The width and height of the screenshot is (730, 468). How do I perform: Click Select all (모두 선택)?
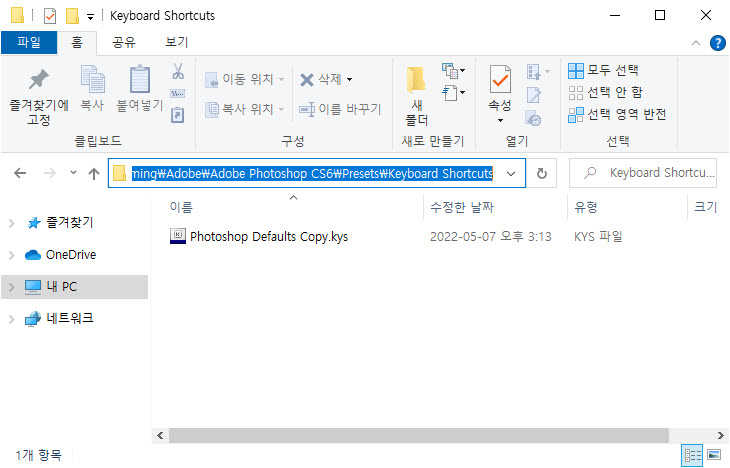coord(603,71)
